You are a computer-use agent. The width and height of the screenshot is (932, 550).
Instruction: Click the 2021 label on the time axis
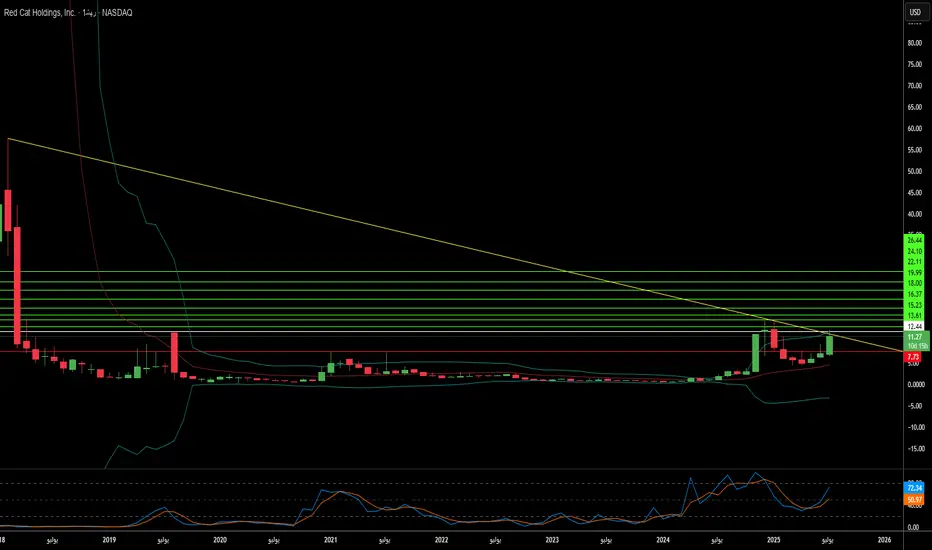click(x=330, y=539)
